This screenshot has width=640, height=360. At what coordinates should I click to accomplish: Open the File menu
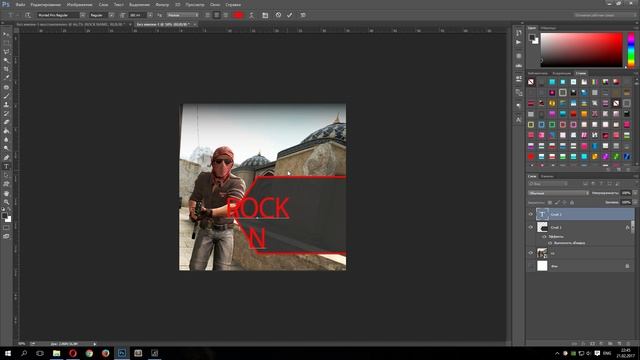pos(20,4)
